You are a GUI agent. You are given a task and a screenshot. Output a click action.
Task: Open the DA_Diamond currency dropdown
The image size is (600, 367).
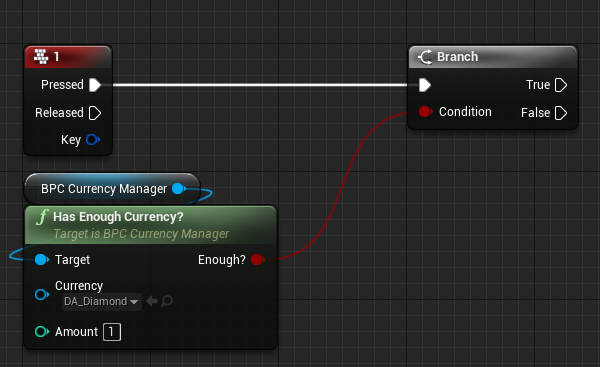[x=101, y=302]
